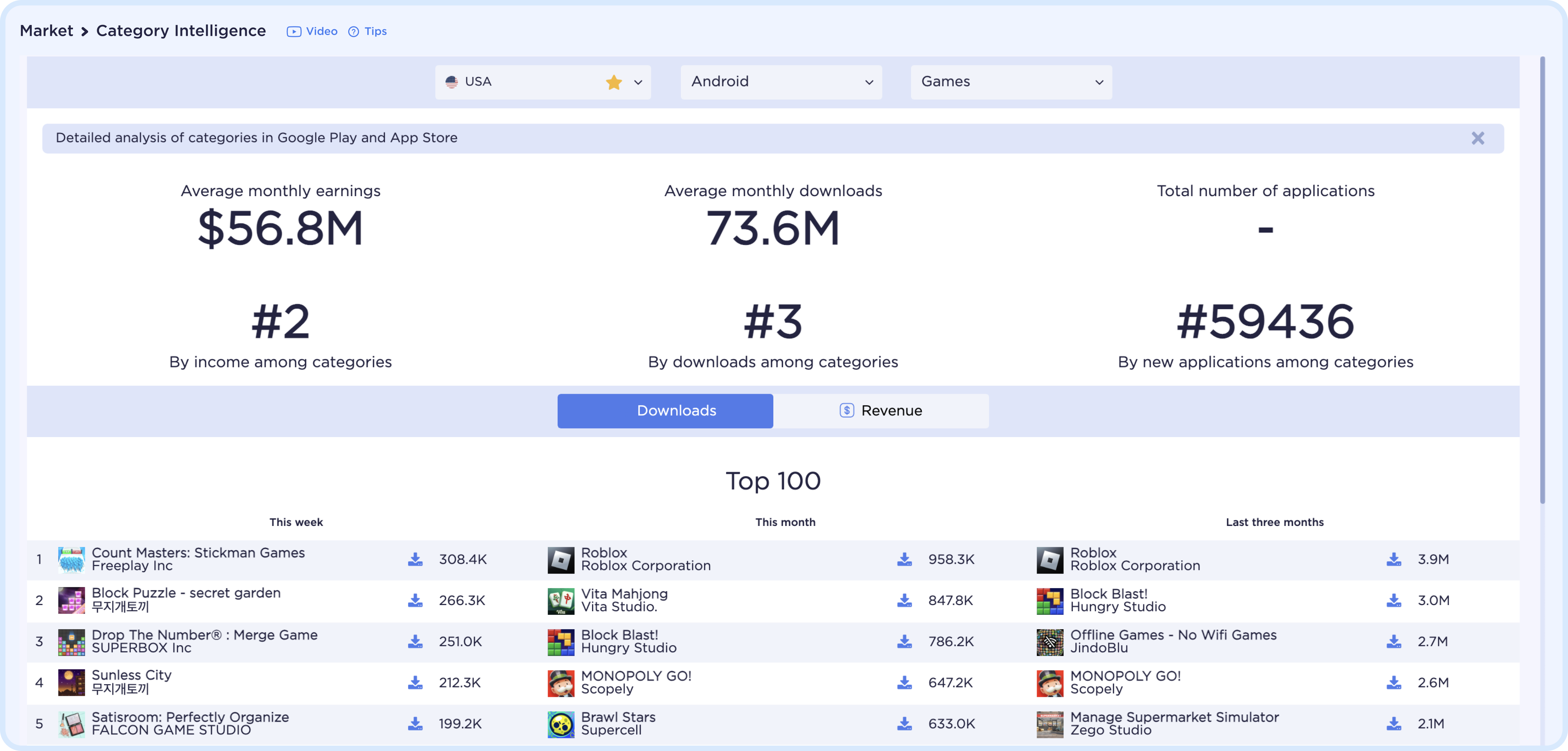Open Offline Games - No Wifi Games title

point(1174,635)
